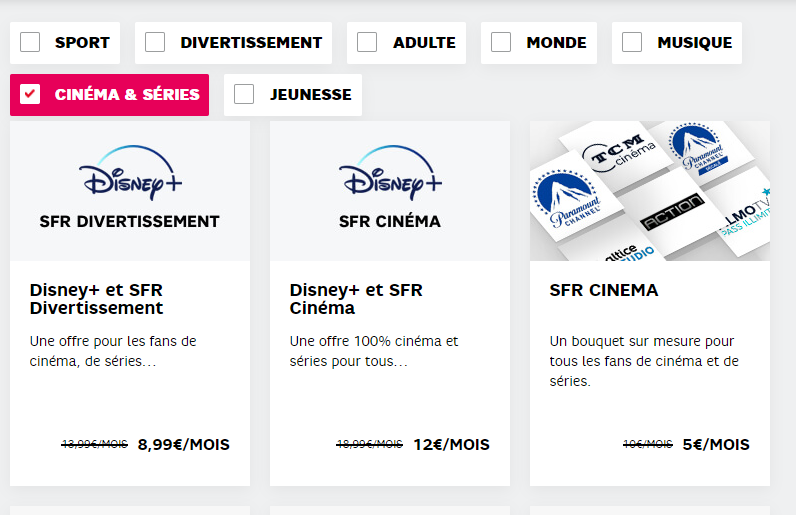Uncheck the CINÉMA & SÉRIES filter
This screenshot has height=515, width=796.
click(x=30, y=94)
